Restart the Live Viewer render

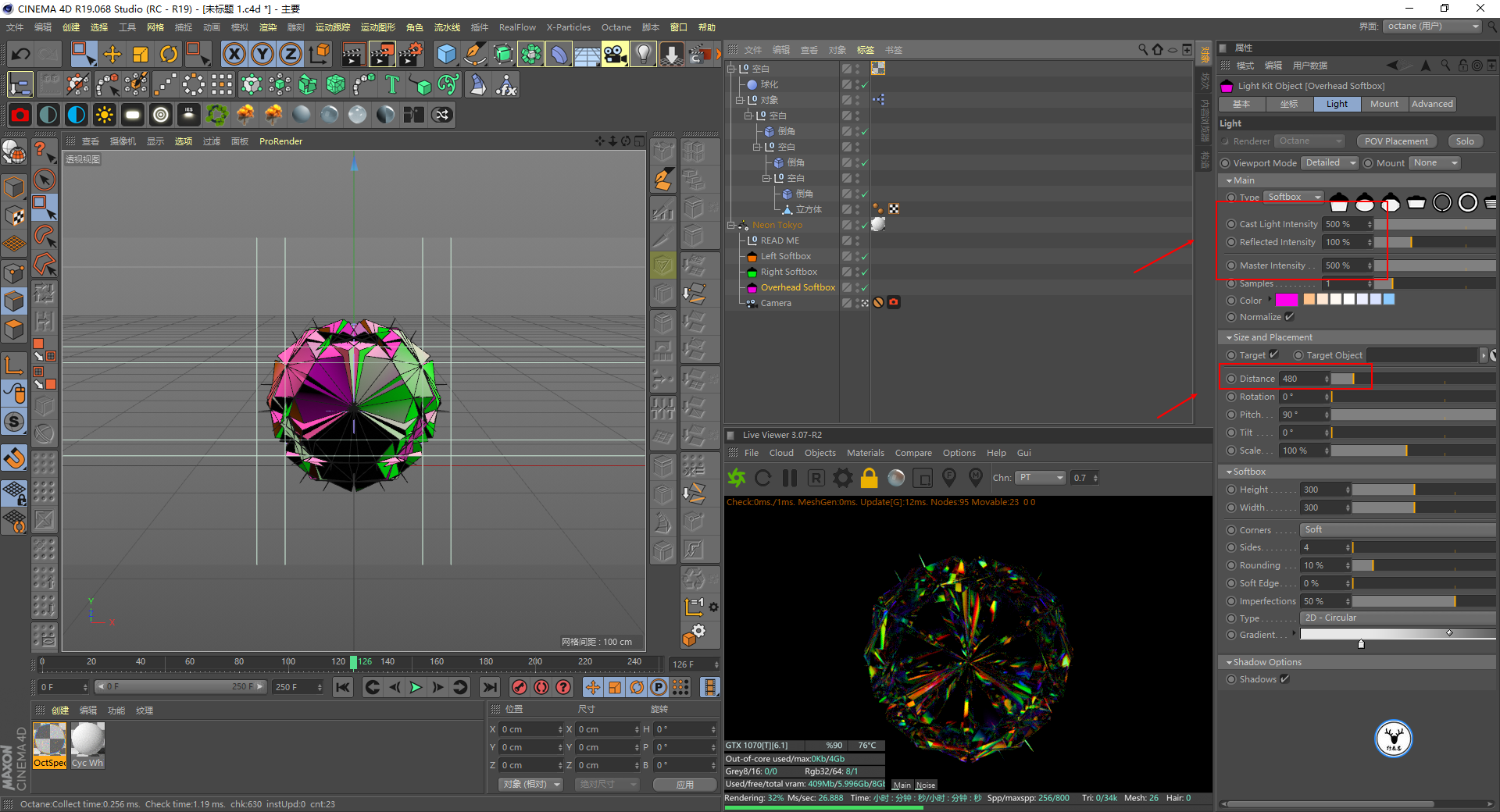click(763, 478)
